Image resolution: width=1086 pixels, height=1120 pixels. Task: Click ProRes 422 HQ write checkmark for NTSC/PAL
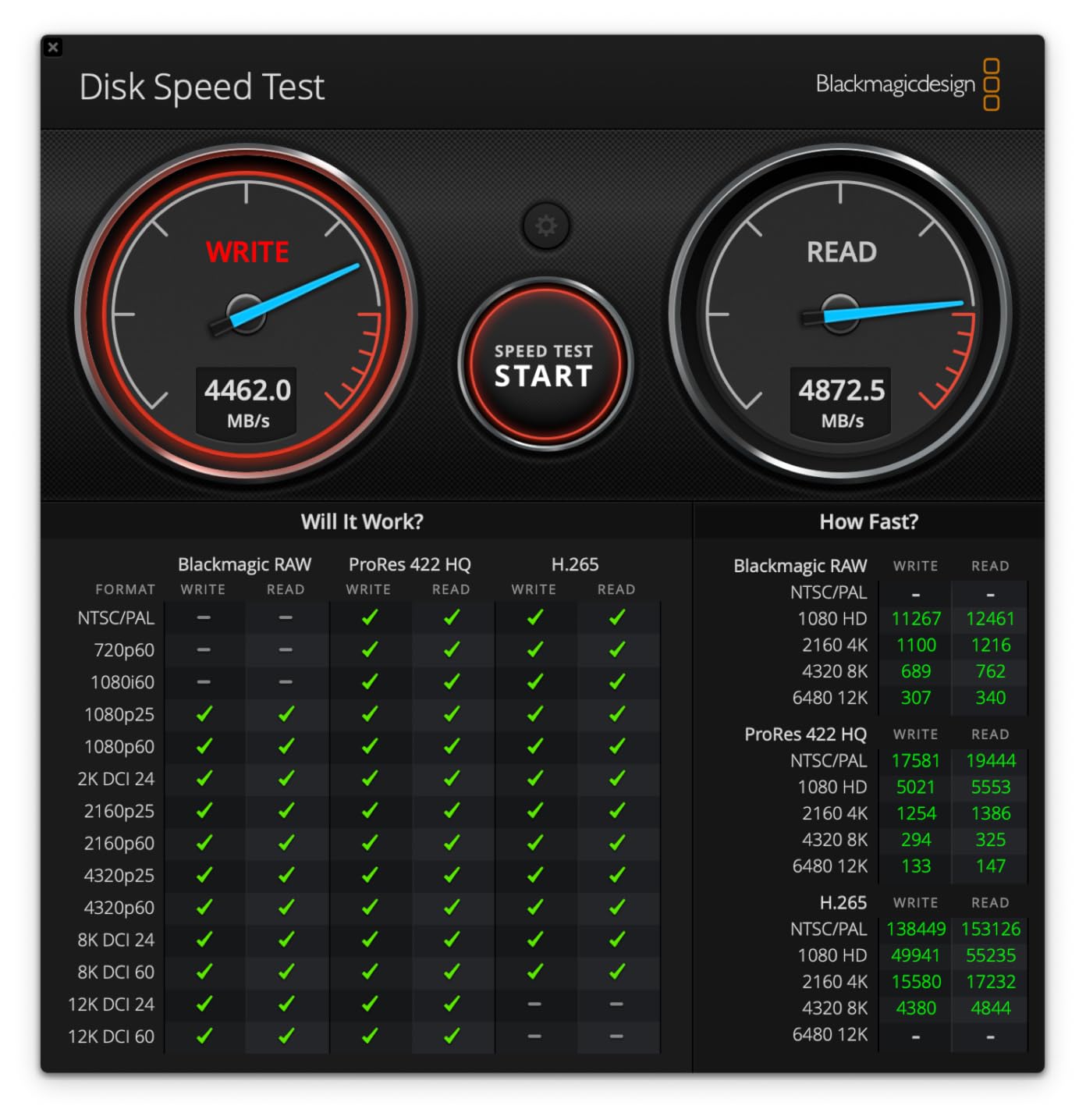click(x=370, y=617)
